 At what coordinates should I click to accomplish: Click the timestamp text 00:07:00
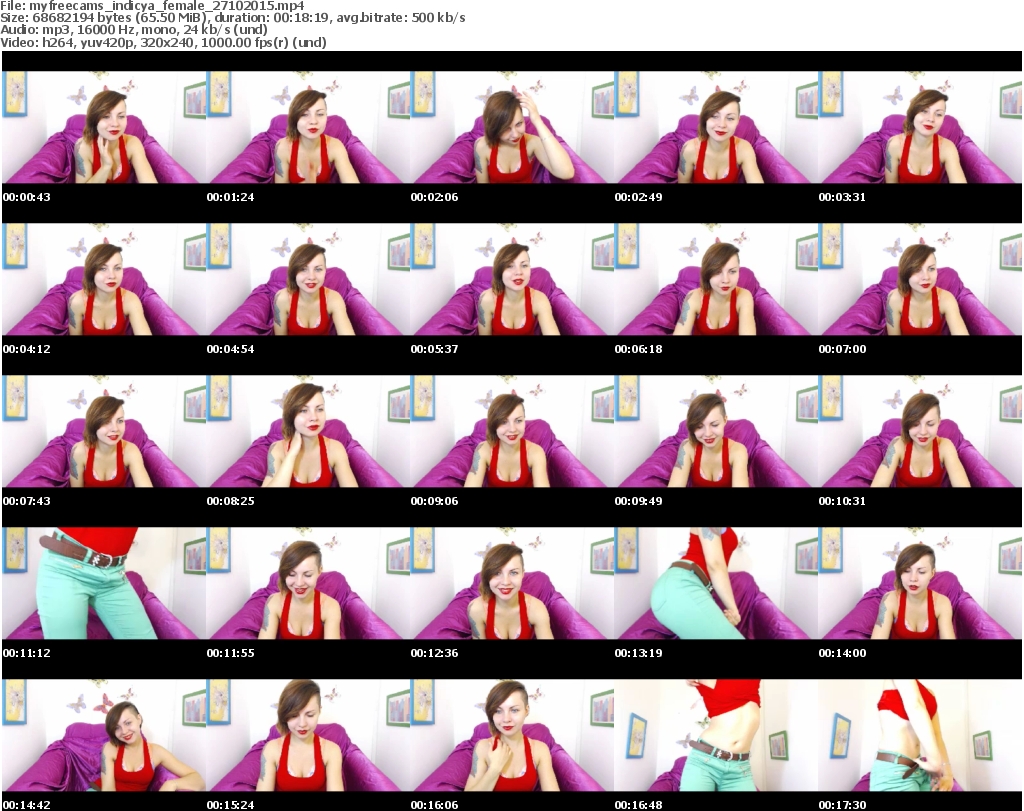point(842,349)
